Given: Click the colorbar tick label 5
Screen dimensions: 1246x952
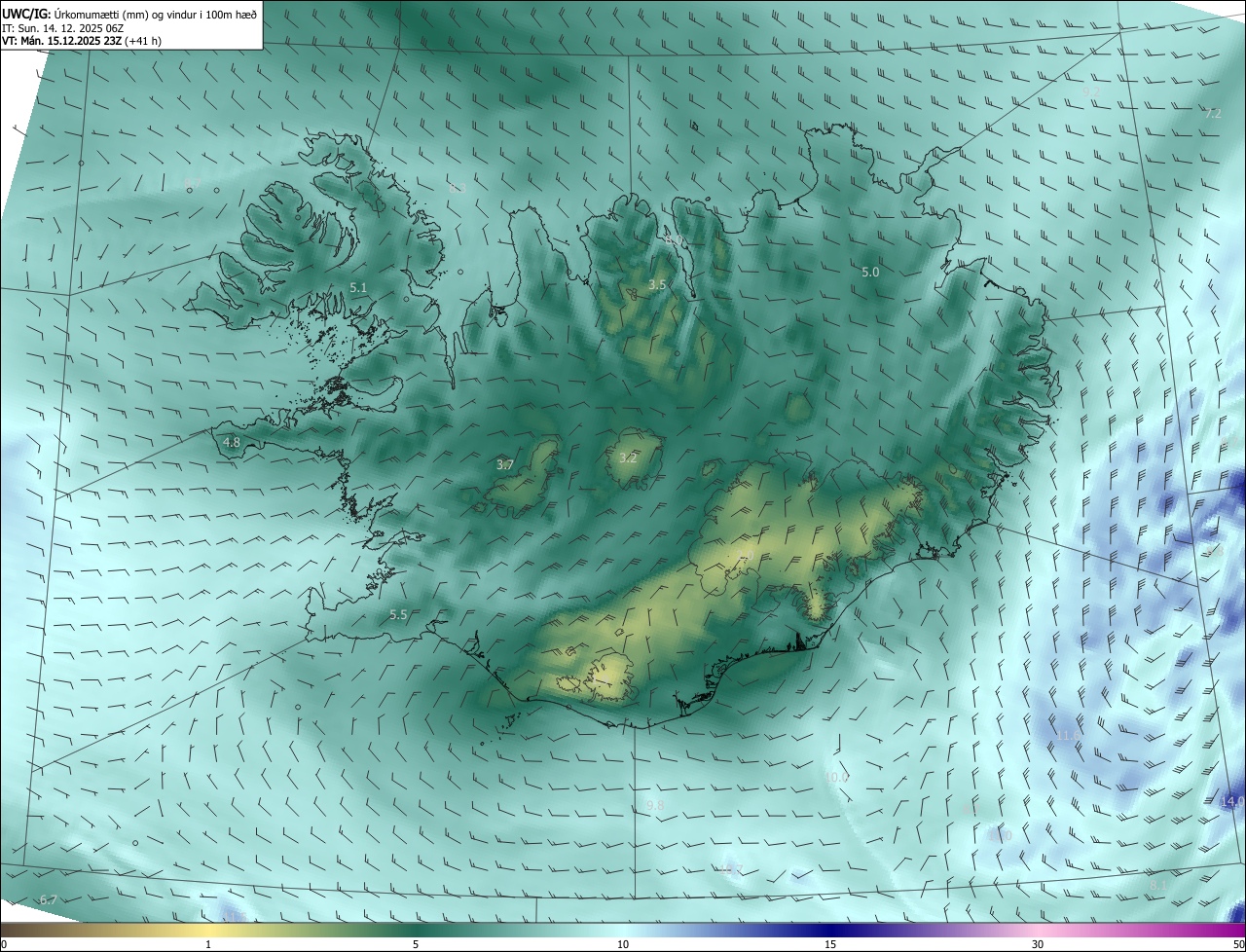Looking at the screenshot, I should [x=416, y=944].
